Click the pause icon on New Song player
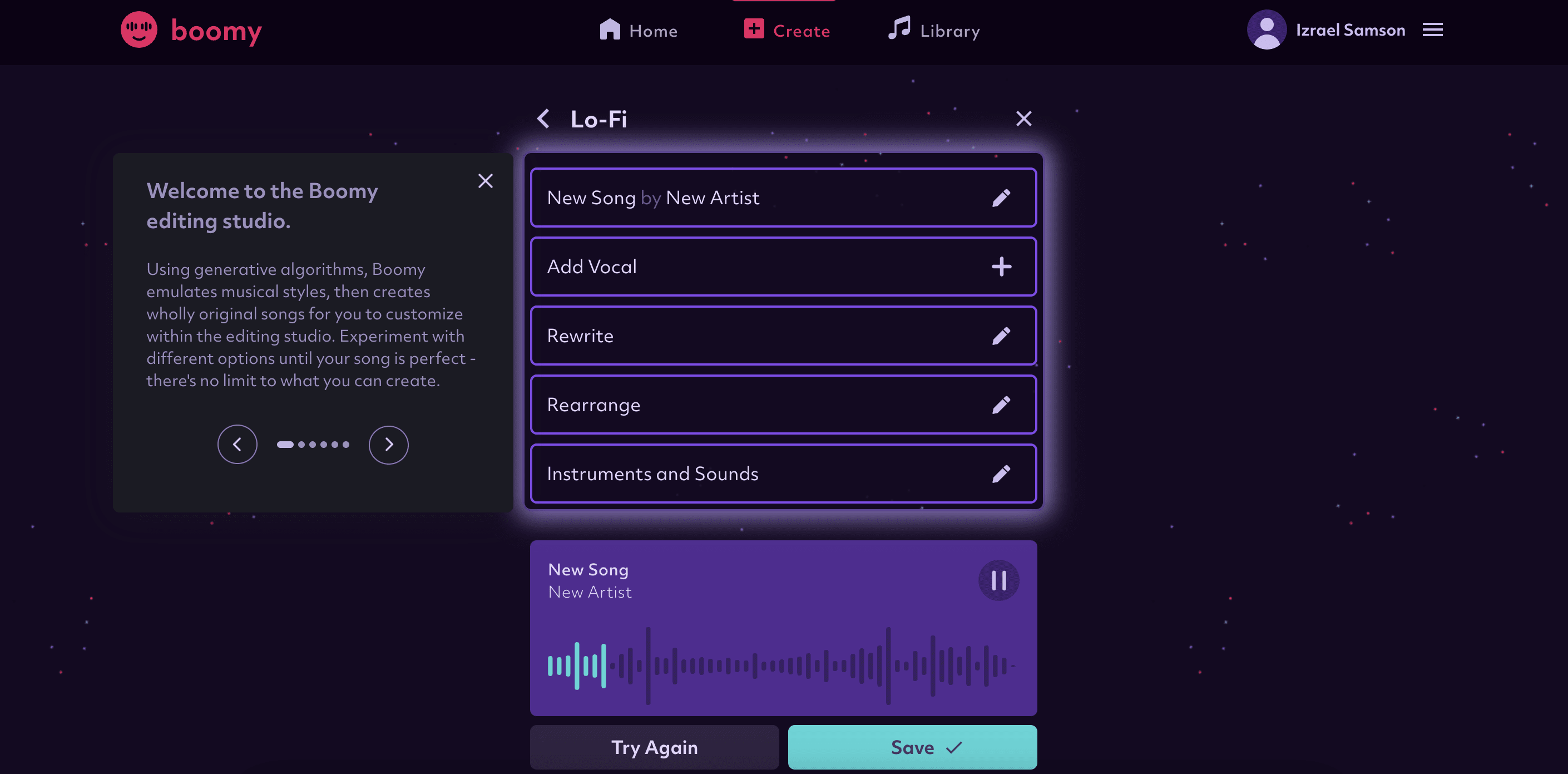This screenshot has height=774, width=1568. point(999,580)
